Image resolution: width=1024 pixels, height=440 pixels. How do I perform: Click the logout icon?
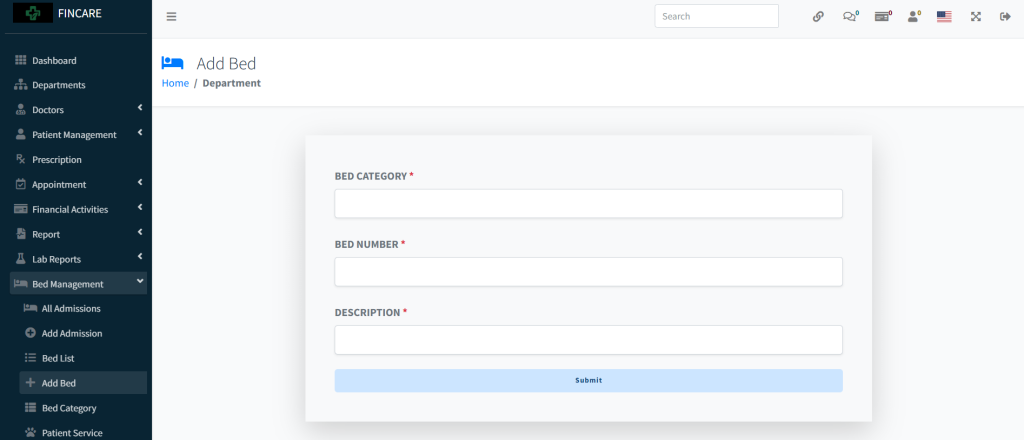coord(1005,17)
